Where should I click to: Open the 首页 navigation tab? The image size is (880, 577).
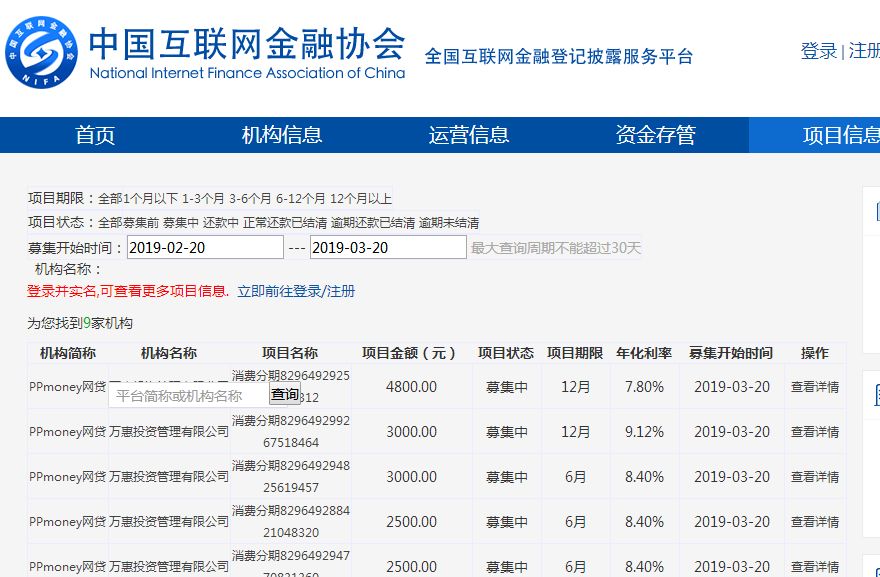tap(95, 135)
